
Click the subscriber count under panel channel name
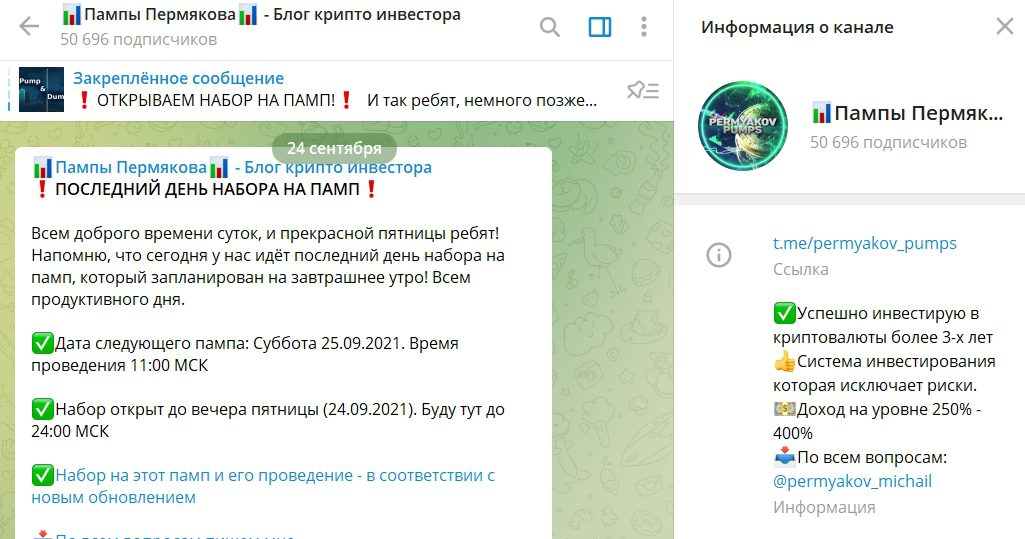[888, 142]
